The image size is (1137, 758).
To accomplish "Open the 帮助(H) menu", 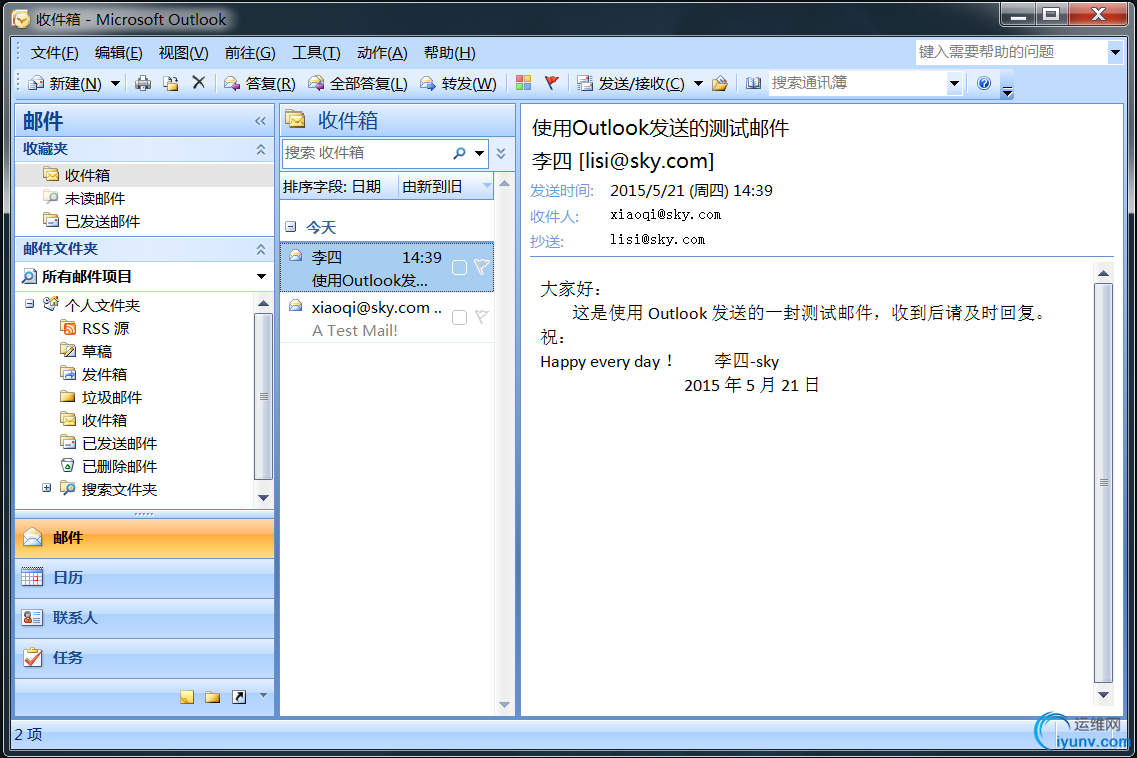I will pyautogui.click(x=450, y=53).
